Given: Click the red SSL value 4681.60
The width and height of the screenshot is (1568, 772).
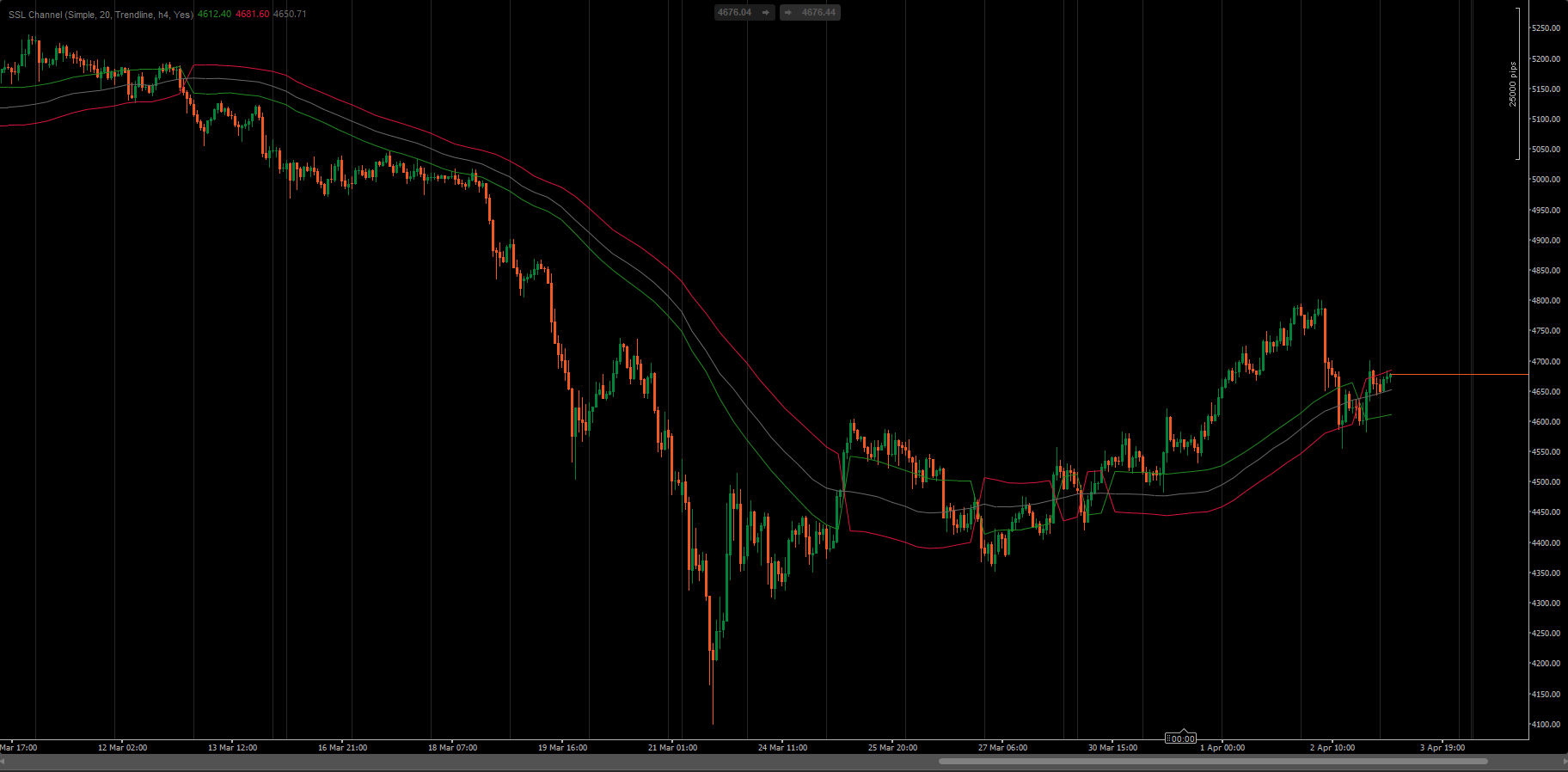Looking at the screenshot, I should click(252, 15).
